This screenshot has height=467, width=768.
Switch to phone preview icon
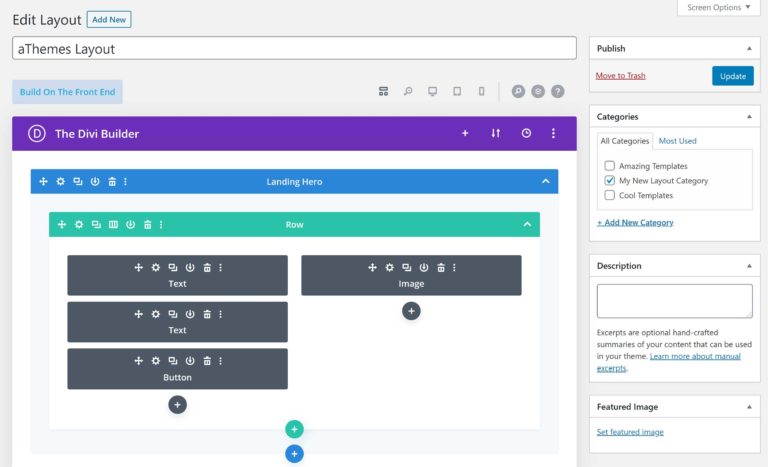(481, 91)
